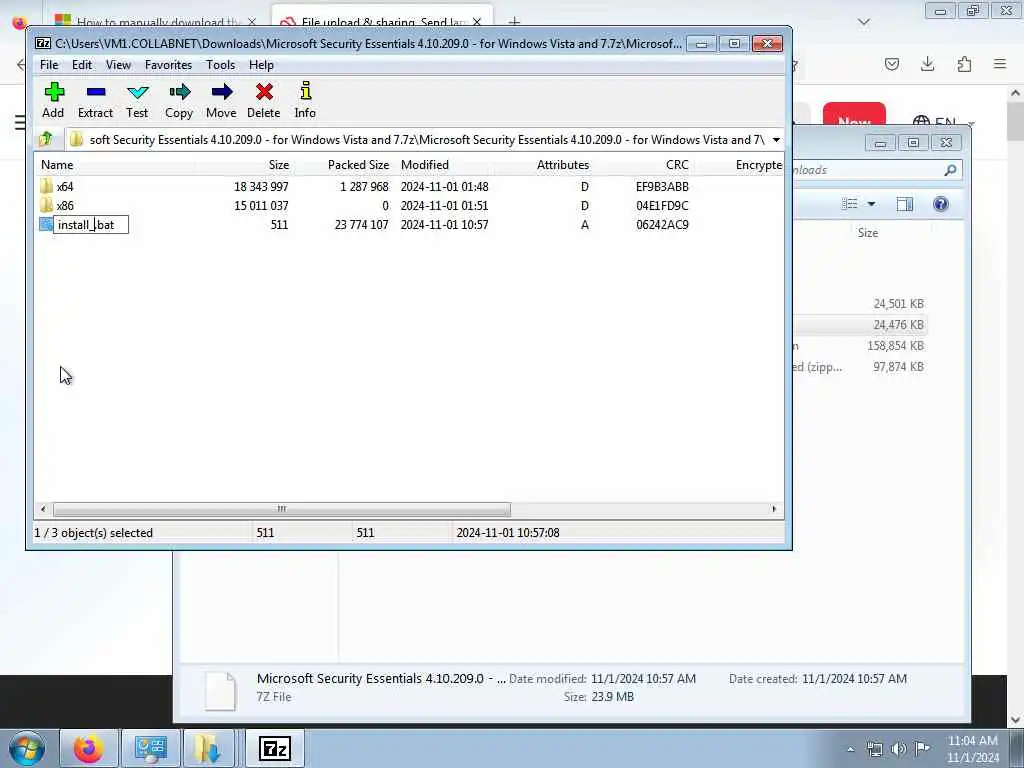Viewport: 1024px width, 768px height.
Task: Open the Tools menu
Action: 220,65
